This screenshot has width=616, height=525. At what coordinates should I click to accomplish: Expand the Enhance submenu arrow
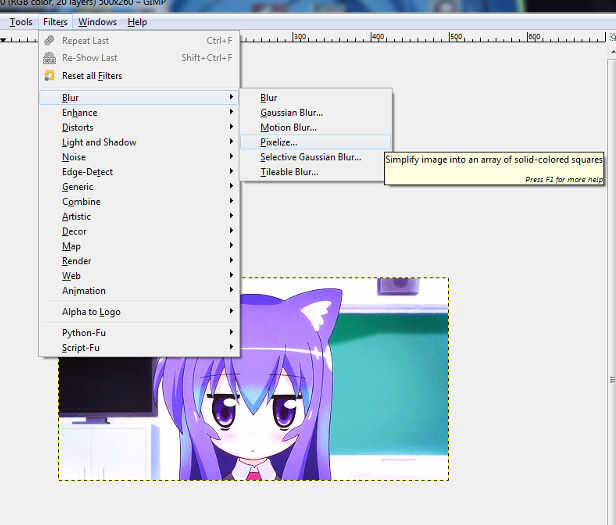(231, 112)
